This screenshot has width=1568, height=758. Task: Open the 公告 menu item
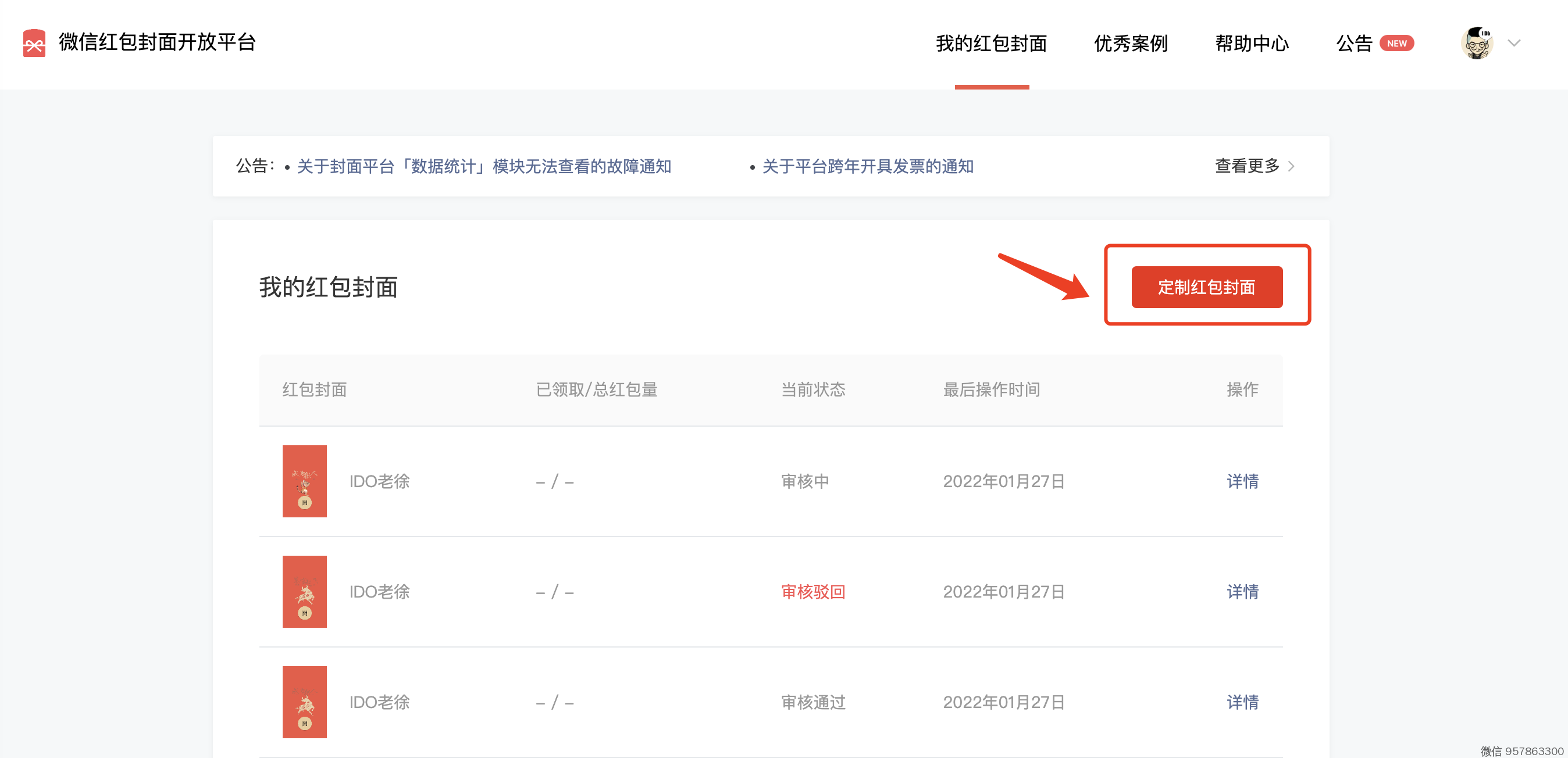(x=1355, y=43)
